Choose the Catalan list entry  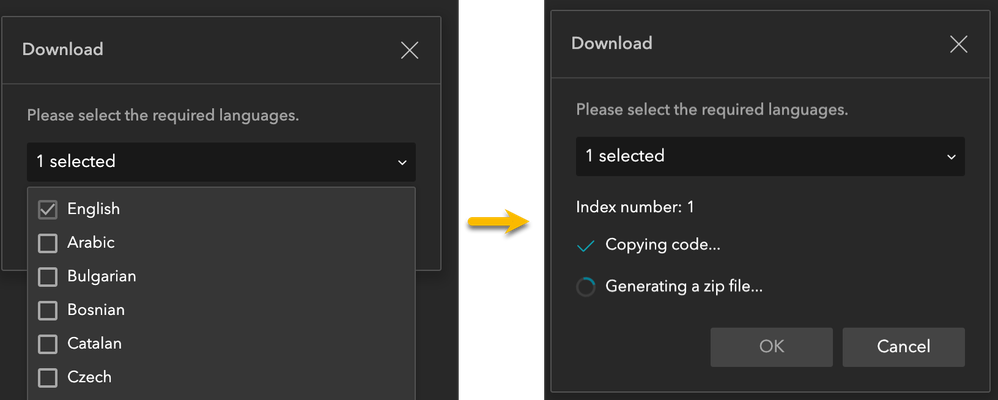coord(94,343)
